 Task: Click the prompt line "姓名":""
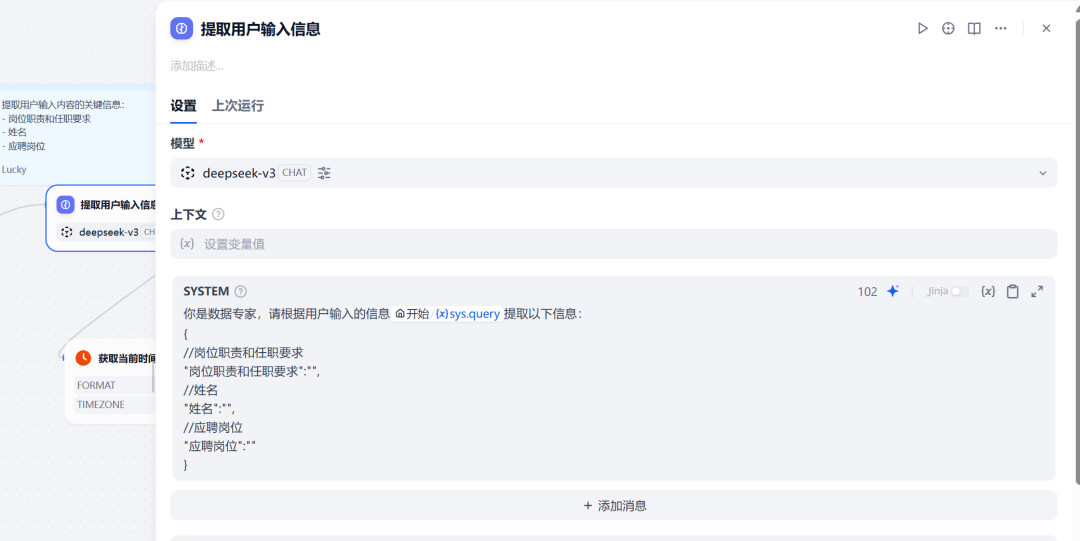[209, 408]
